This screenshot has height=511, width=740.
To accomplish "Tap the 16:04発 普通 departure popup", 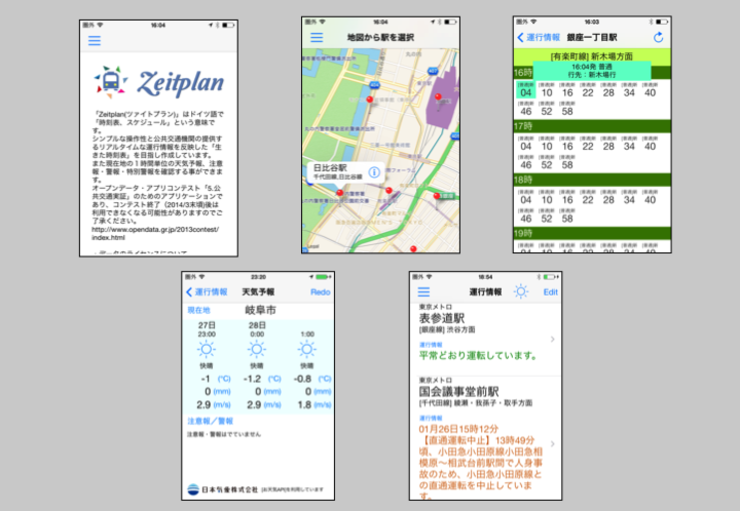I will point(592,70).
